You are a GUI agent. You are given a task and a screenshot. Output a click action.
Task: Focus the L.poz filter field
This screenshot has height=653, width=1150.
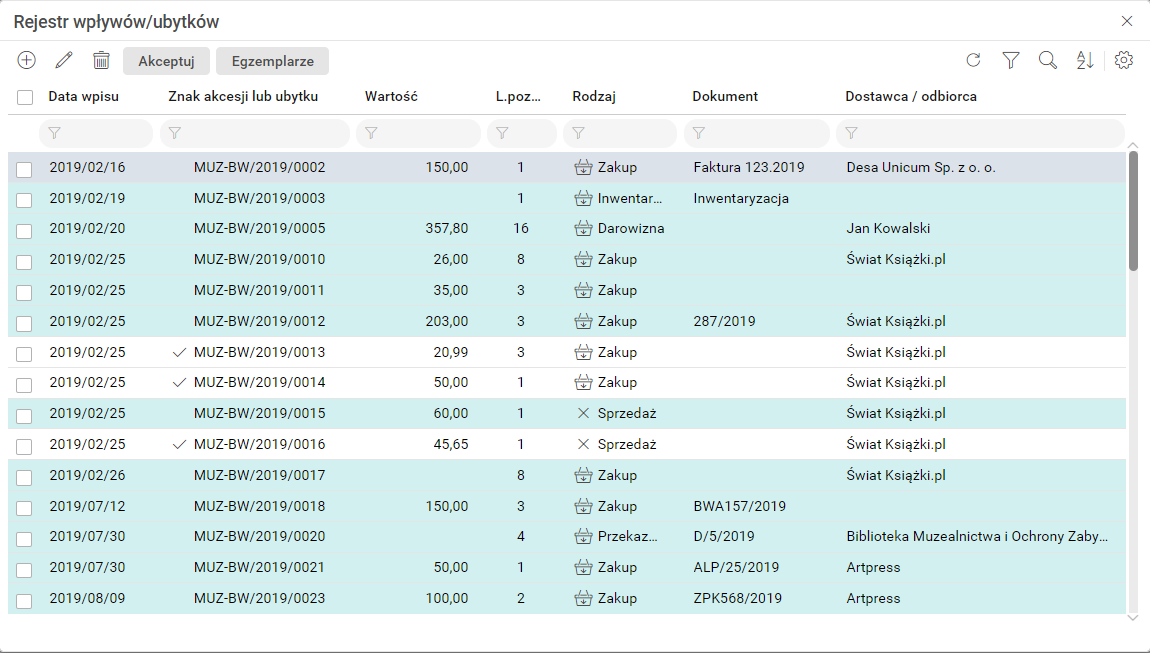click(x=522, y=133)
